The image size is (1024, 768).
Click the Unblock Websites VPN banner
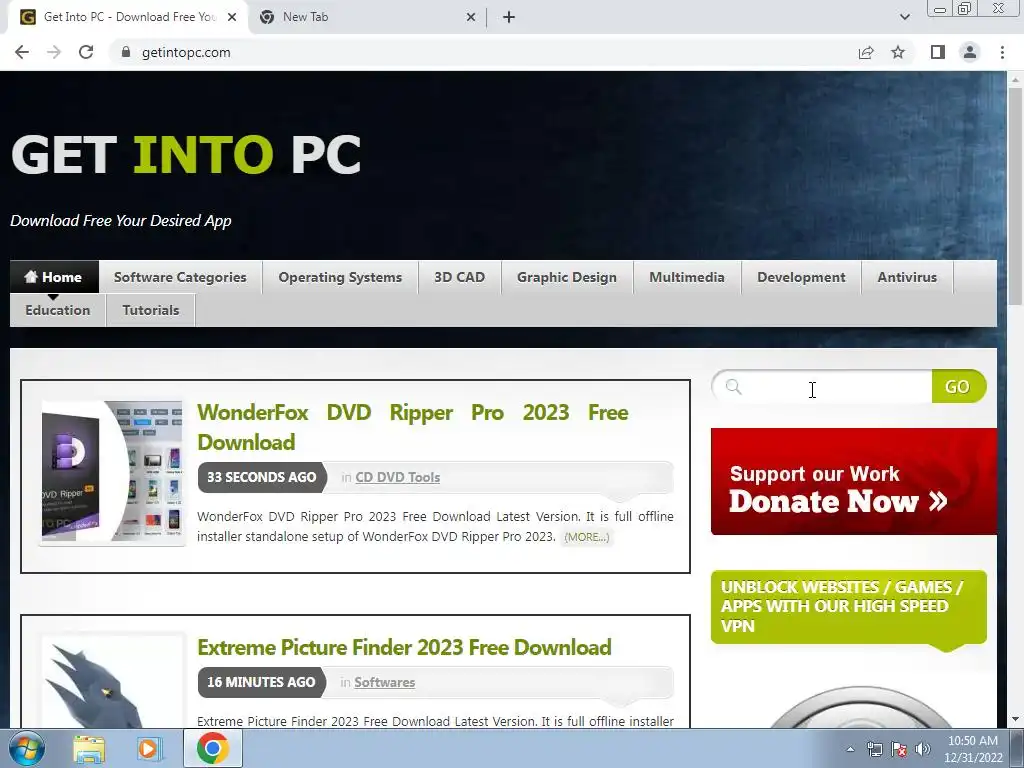coord(848,607)
